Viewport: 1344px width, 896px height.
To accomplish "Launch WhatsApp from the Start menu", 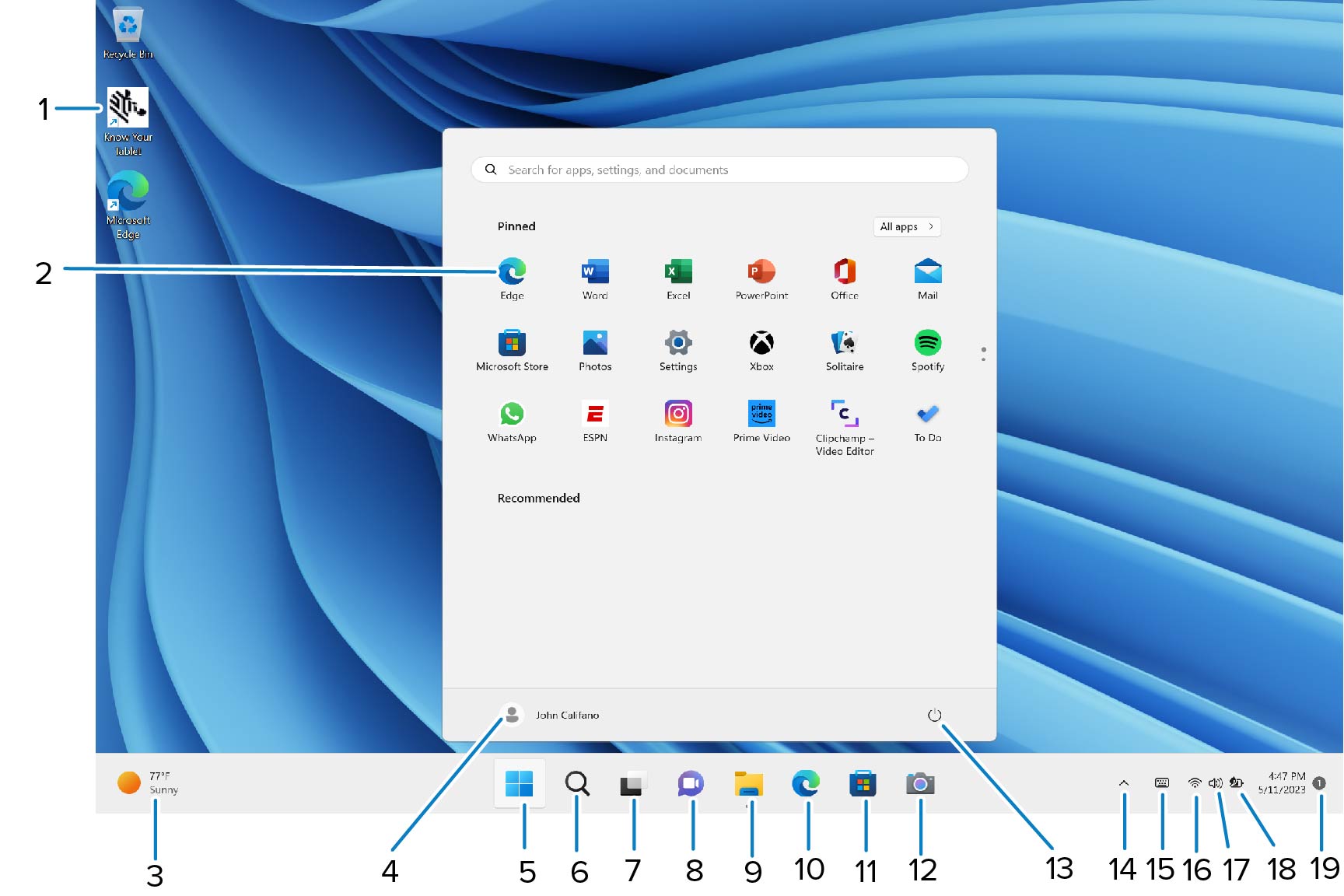I will (512, 422).
